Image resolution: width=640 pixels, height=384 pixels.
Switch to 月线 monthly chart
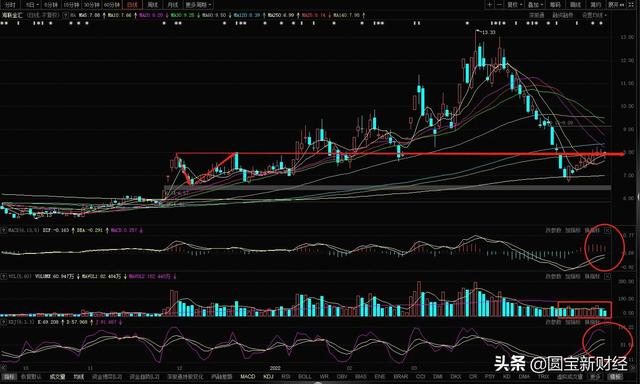coord(173,5)
